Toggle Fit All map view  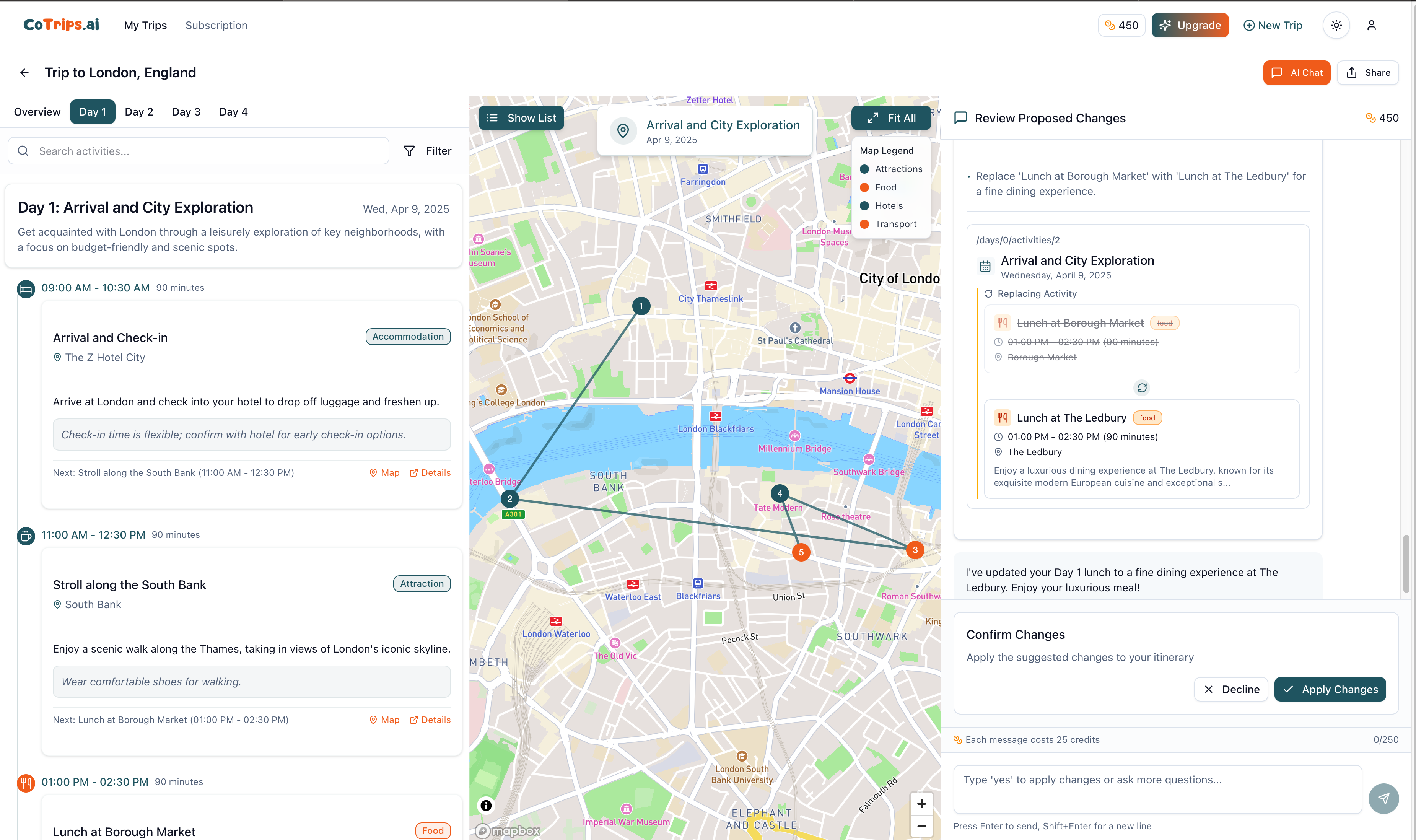pyautogui.click(x=891, y=118)
